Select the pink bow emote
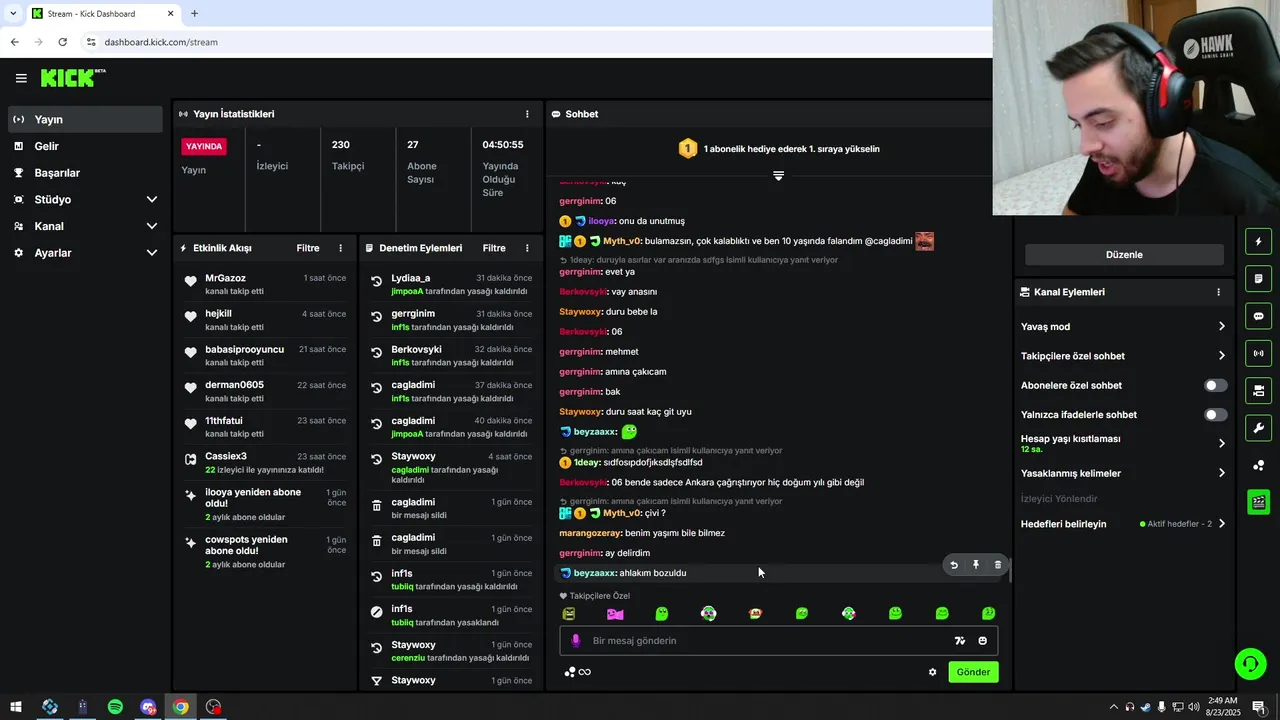 coord(615,613)
